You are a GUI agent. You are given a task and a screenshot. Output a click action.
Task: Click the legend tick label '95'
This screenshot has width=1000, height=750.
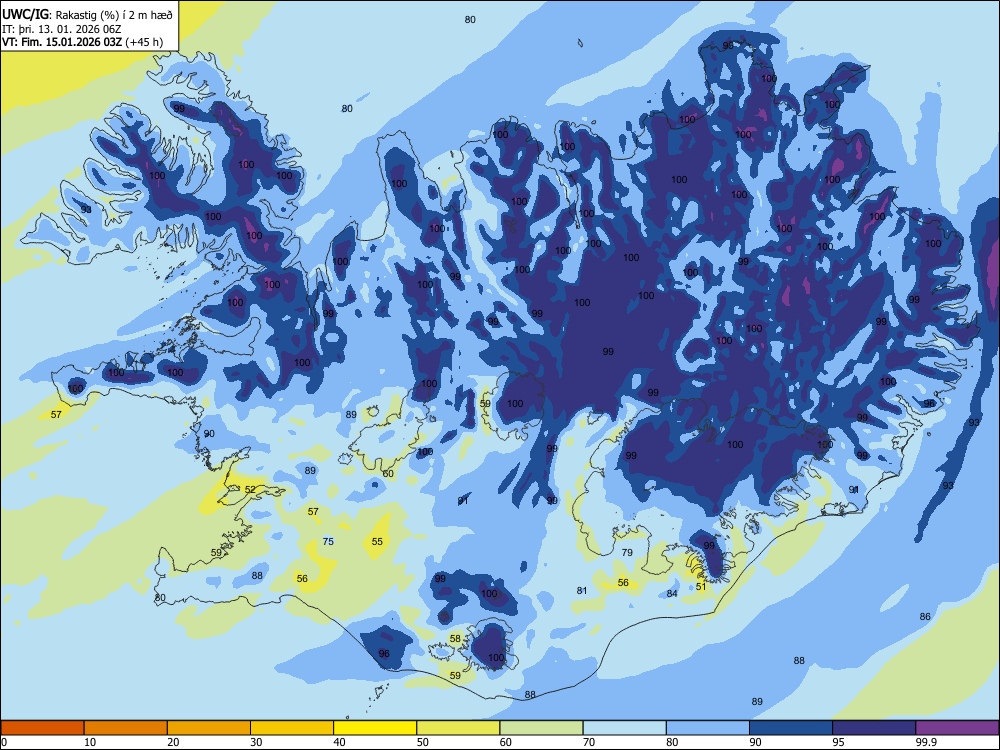pos(838,742)
